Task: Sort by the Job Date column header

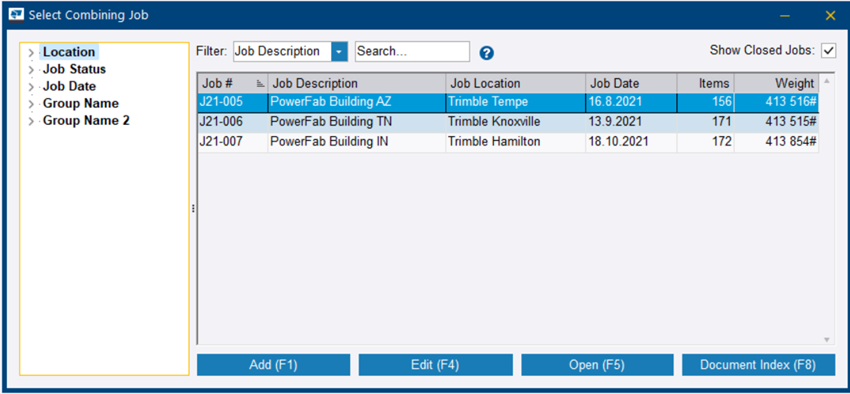Action: [631, 83]
